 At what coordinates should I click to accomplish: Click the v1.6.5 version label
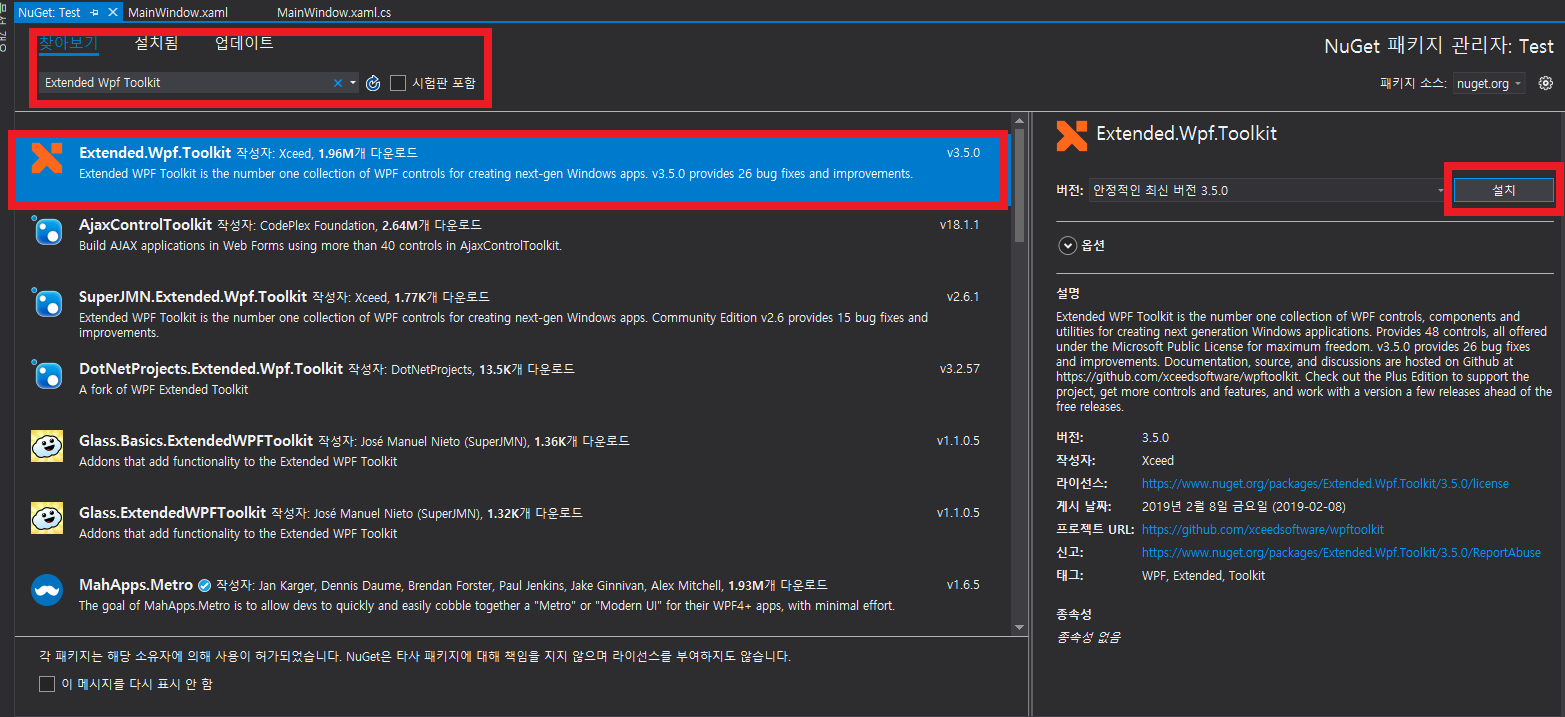963,585
